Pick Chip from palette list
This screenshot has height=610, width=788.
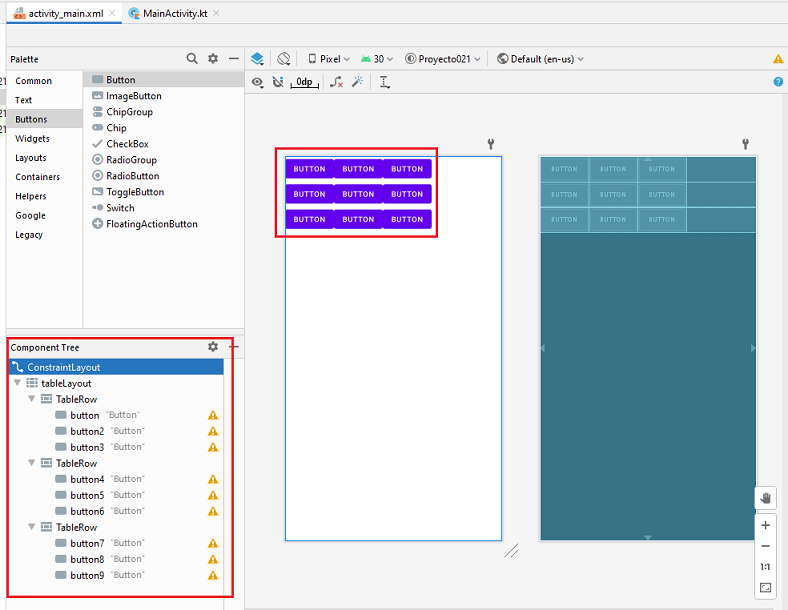point(164,128)
